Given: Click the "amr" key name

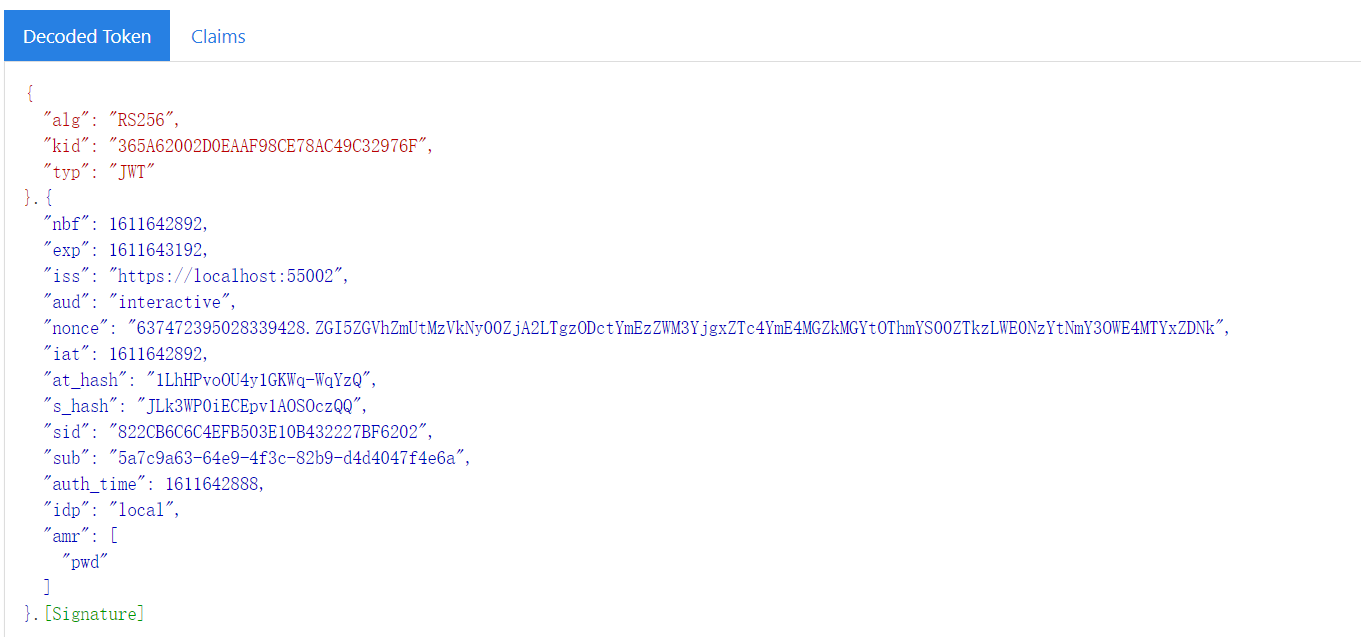Looking at the screenshot, I should click(x=66, y=536).
